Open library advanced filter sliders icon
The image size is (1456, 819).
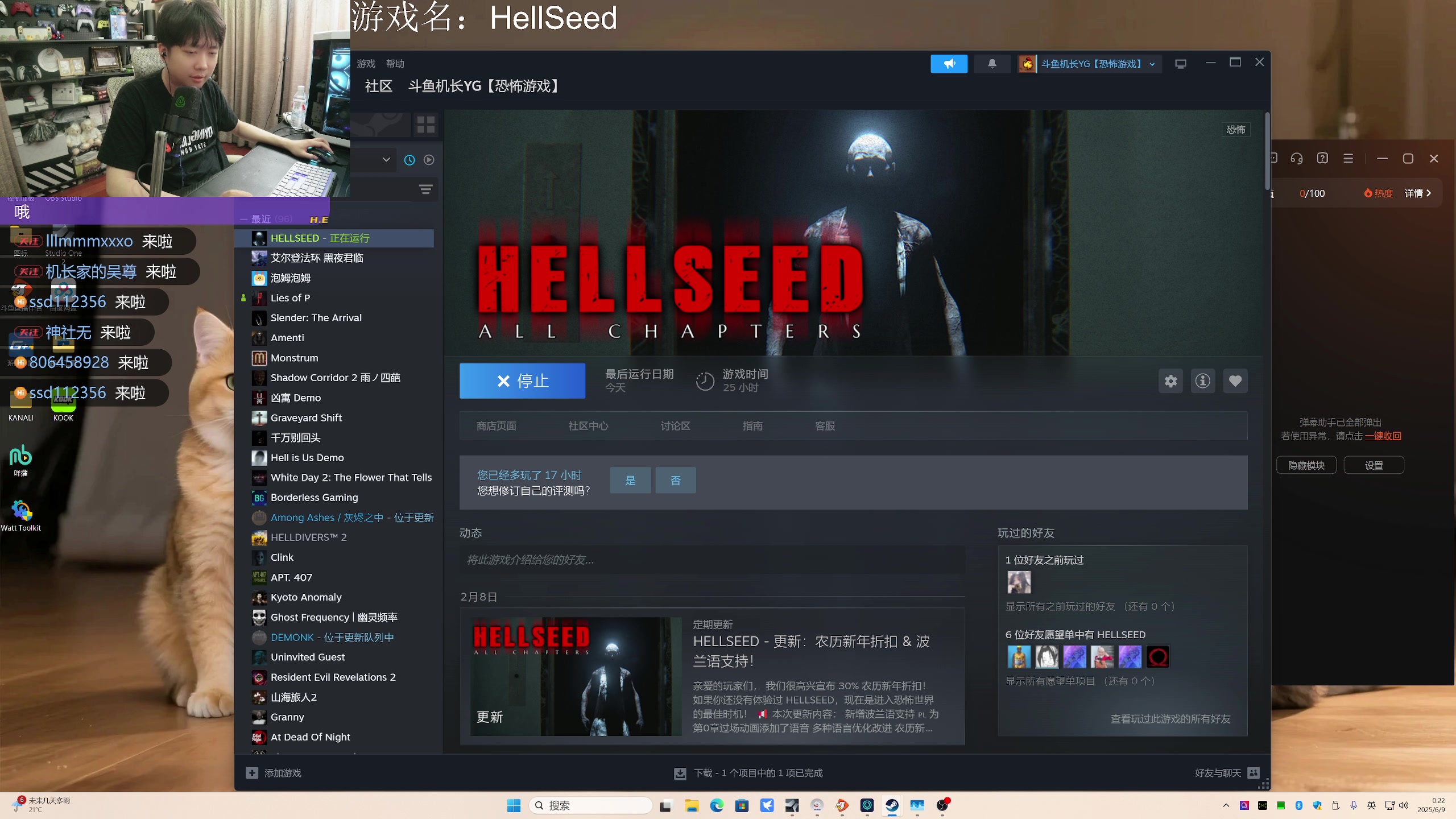[x=425, y=189]
